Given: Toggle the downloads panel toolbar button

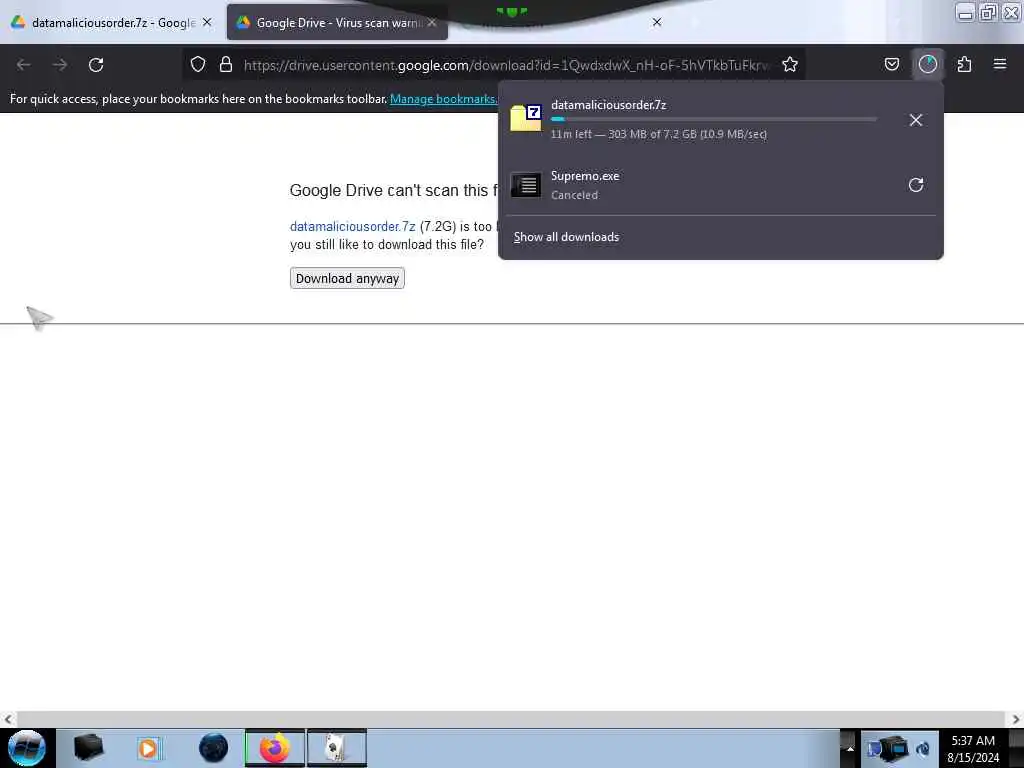Looking at the screenshot, I should coord(928,64).
